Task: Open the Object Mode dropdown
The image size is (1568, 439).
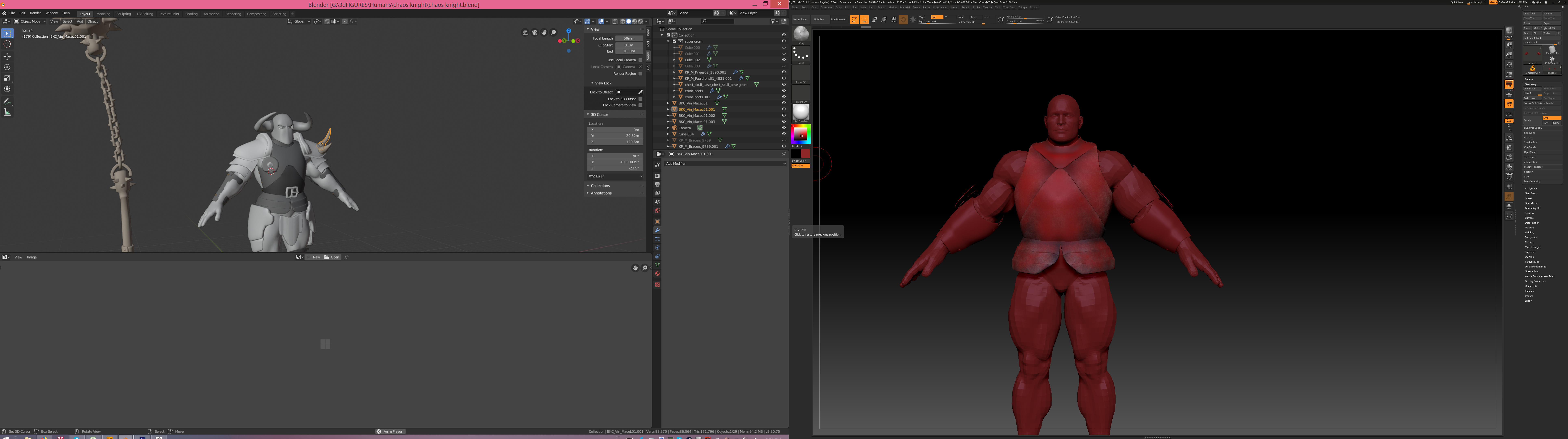Action: pyautogui.click(x=30, y=21)
